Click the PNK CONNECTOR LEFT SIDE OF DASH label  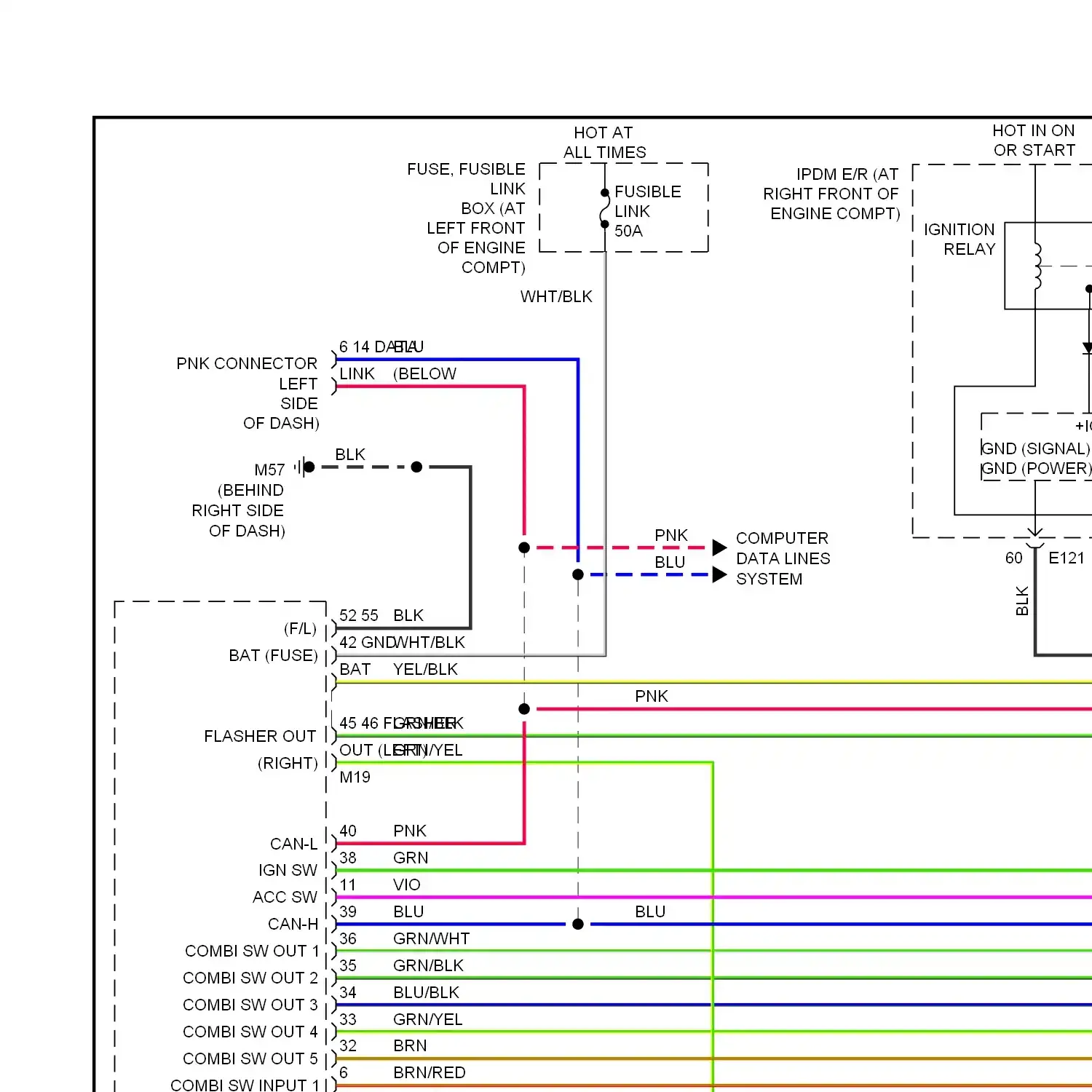pyautogui.click(x=248, y=393)
